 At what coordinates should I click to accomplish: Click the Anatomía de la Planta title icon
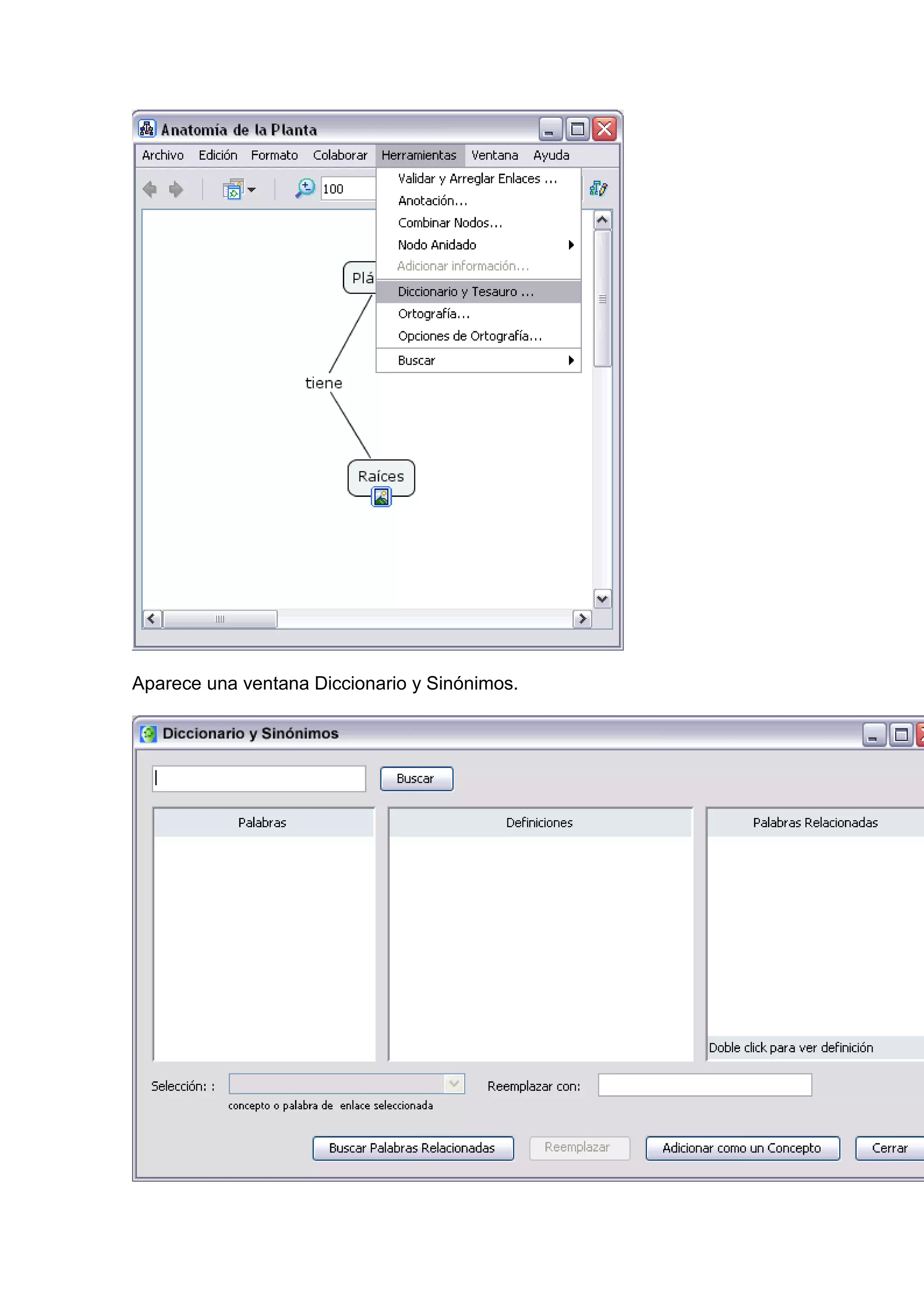point(147,129)
